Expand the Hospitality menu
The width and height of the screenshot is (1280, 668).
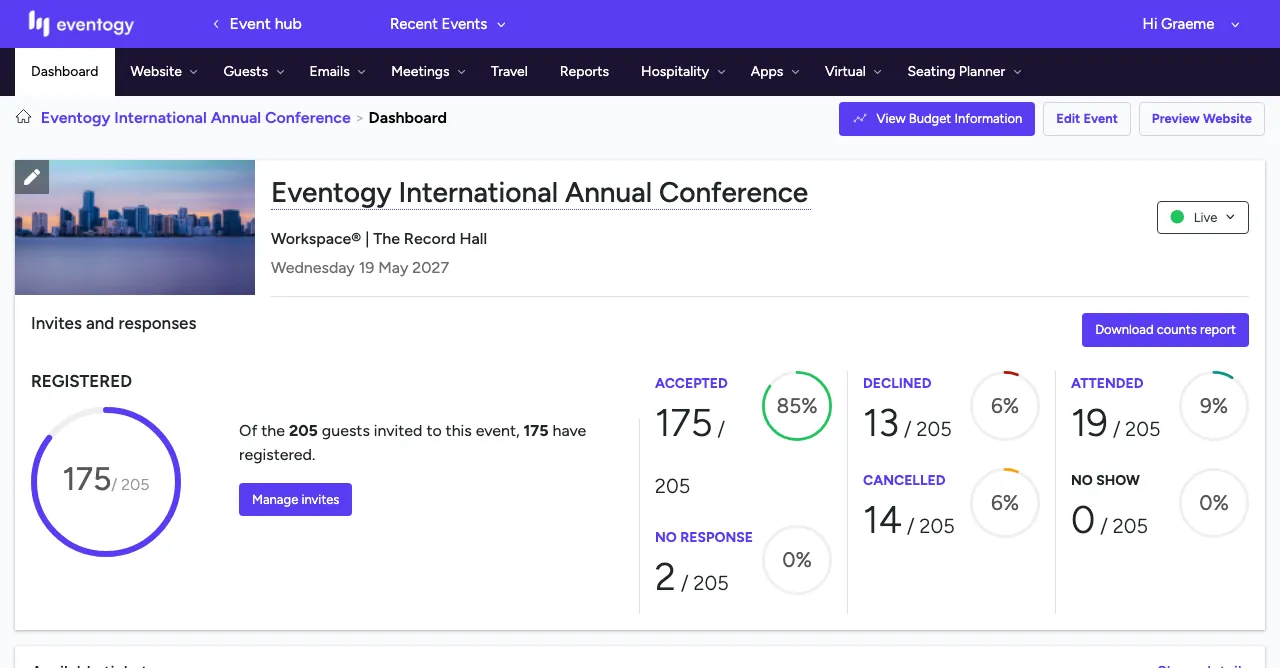pos(683,72)
